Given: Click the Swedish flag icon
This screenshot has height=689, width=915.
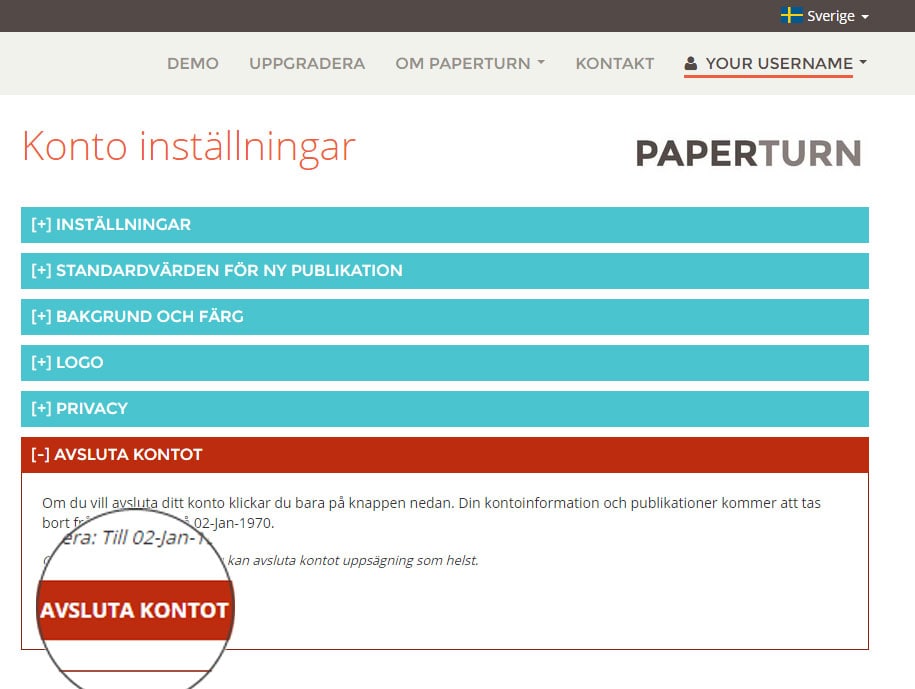Looking at the screenshot, I should coord(792,15).
